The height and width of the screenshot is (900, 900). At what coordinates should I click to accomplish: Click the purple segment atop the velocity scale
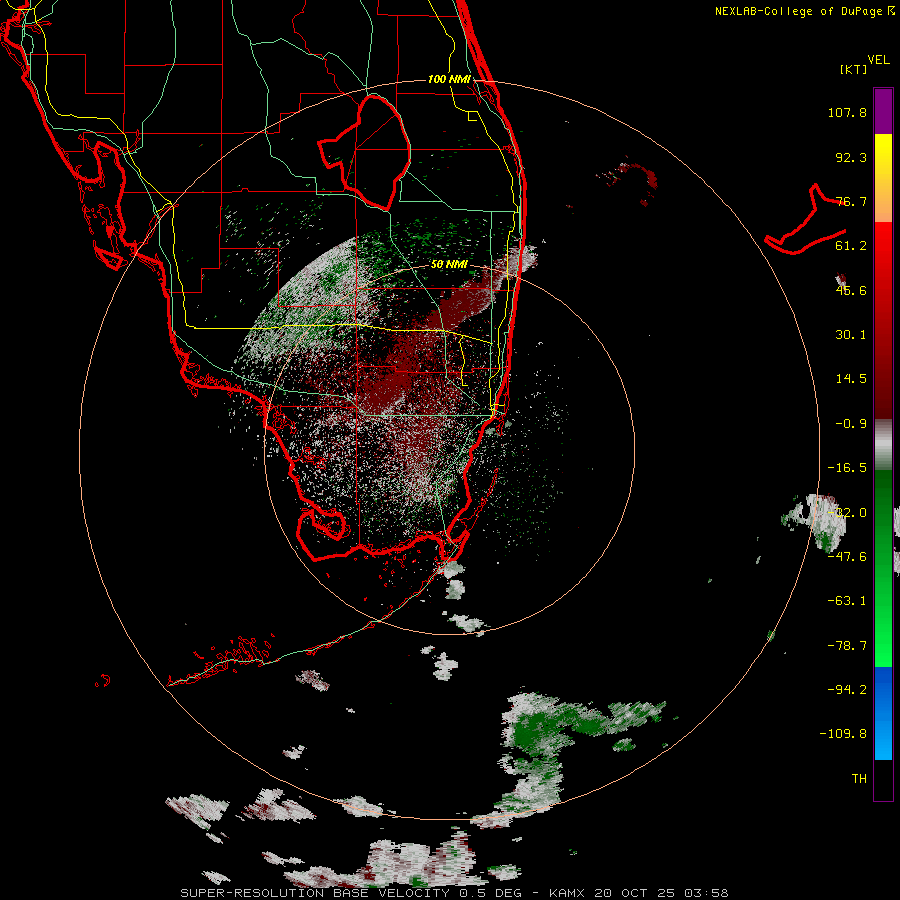(883, 111)
